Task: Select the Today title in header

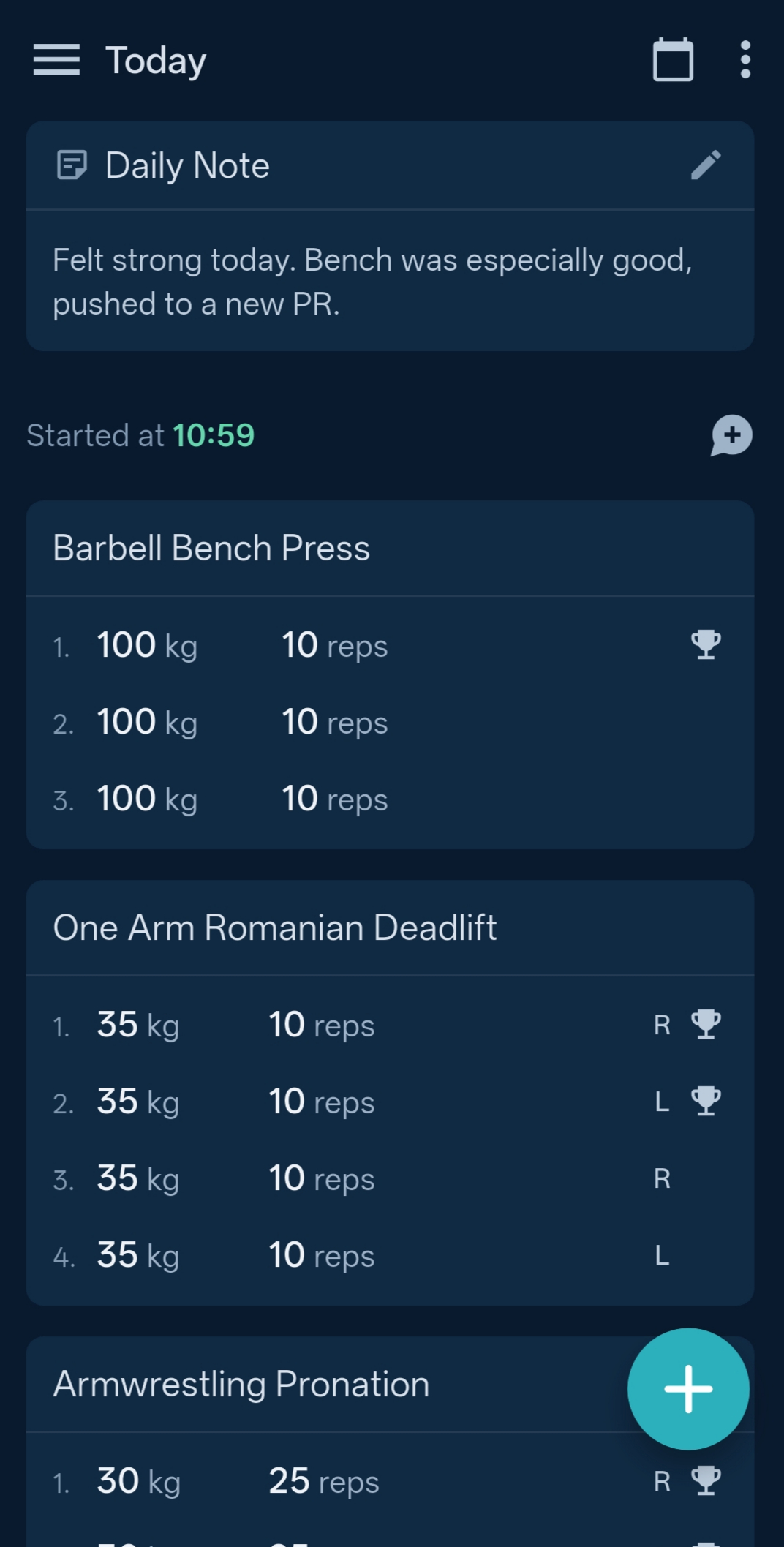Action: pyautogui.click(x=156, y=60)
